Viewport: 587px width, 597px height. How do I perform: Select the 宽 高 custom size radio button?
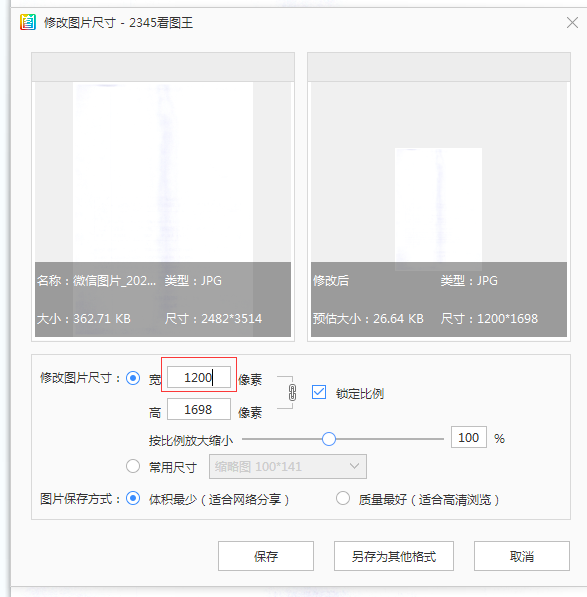pyautogui.click(x=133, y=378)
